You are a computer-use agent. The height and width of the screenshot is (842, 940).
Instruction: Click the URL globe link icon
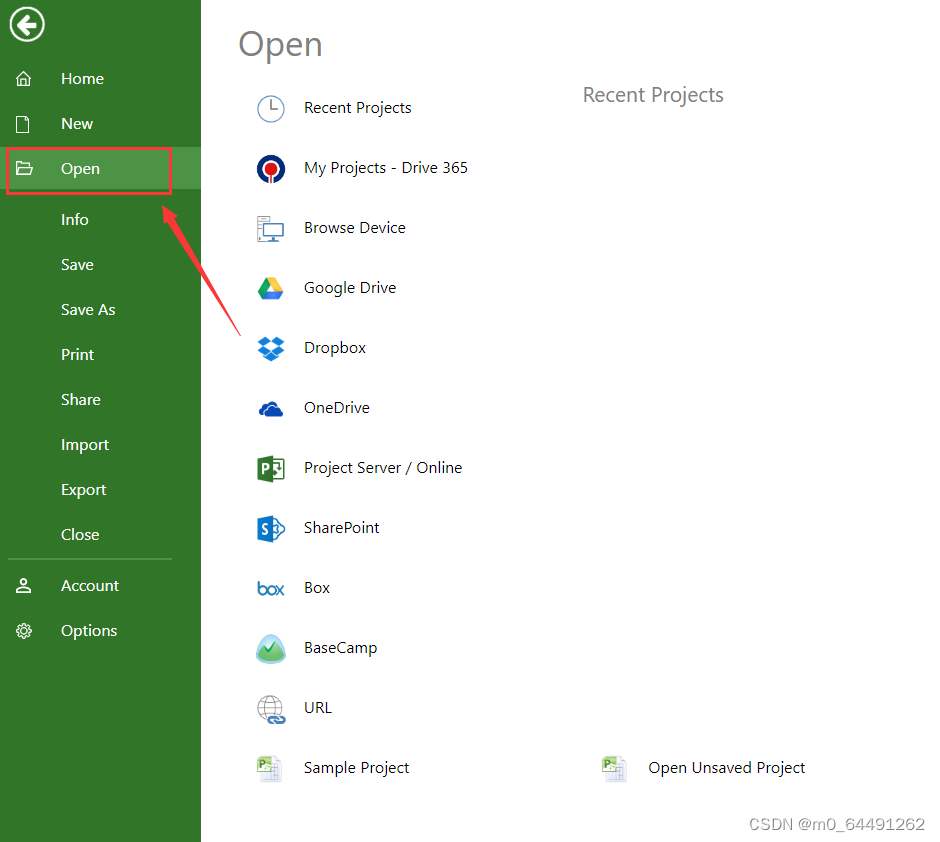point(272,709)
